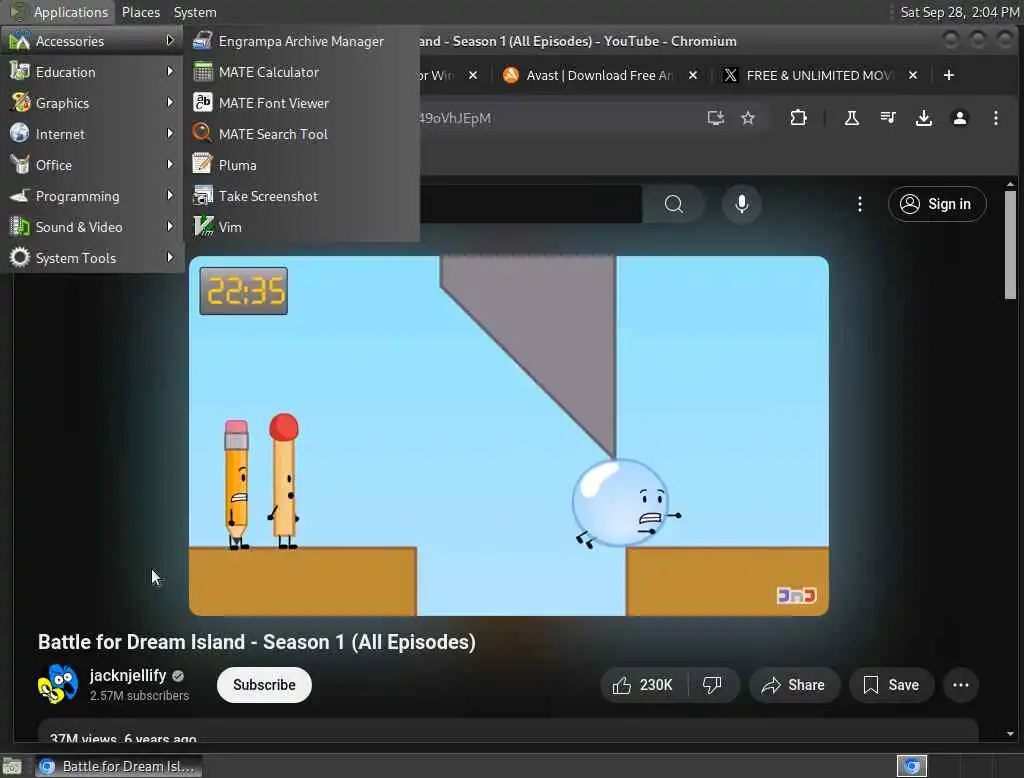This screenshot has height=778, width=1024.
Task: Open a new Chromium tab
Action: pos(949,75)
